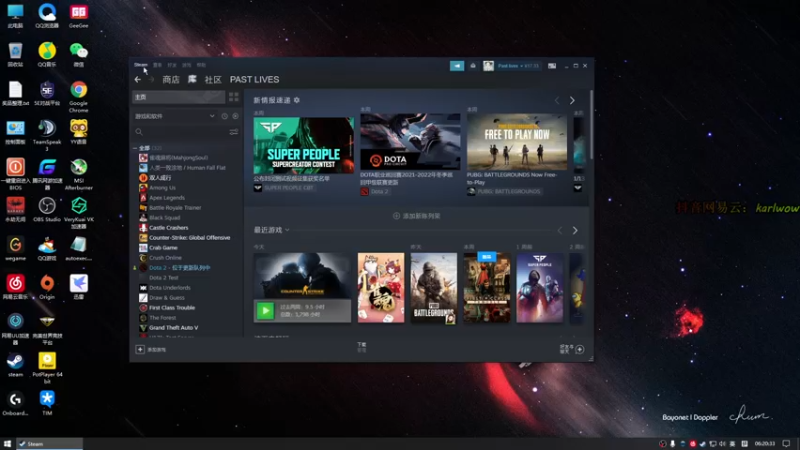Click the account avatar in title bar
Screen dimensions: 800x450
(488, 66)
